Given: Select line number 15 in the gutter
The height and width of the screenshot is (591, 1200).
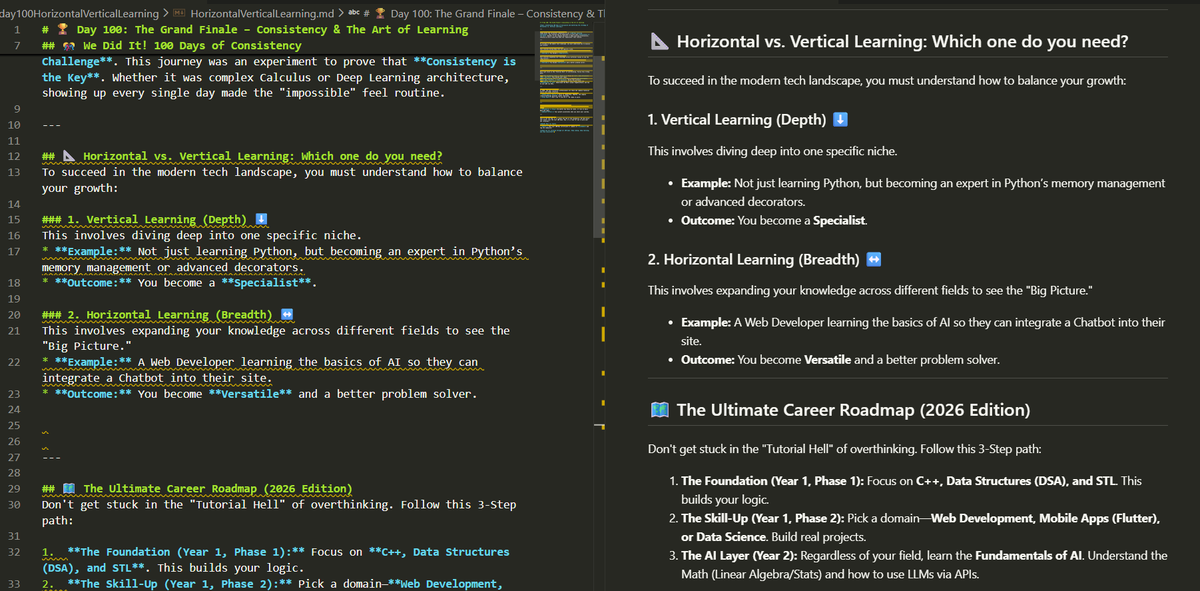Looking at the screenshot, I should [x=14, y=219].
